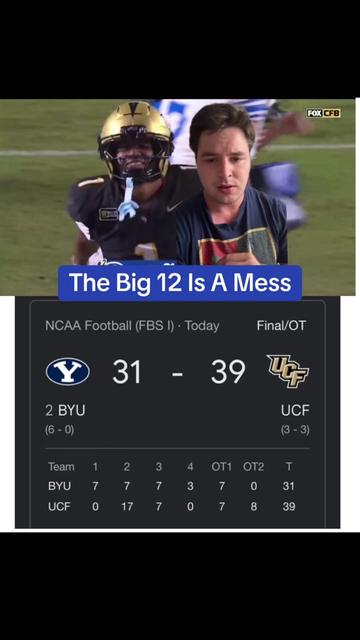Click the Final/OT game status label
Viewport: 360px width, 640px height.
pyautogui.click(x=281, y=326)
